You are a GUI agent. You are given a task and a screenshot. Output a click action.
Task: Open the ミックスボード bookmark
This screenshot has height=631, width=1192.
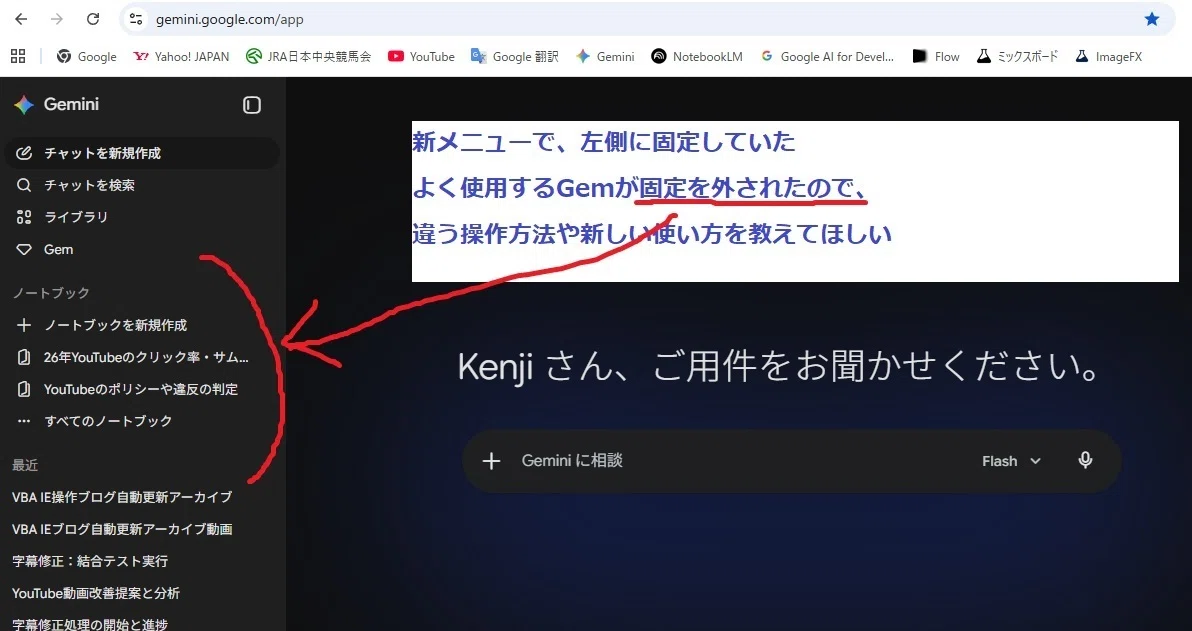(x=1017, y=56)
